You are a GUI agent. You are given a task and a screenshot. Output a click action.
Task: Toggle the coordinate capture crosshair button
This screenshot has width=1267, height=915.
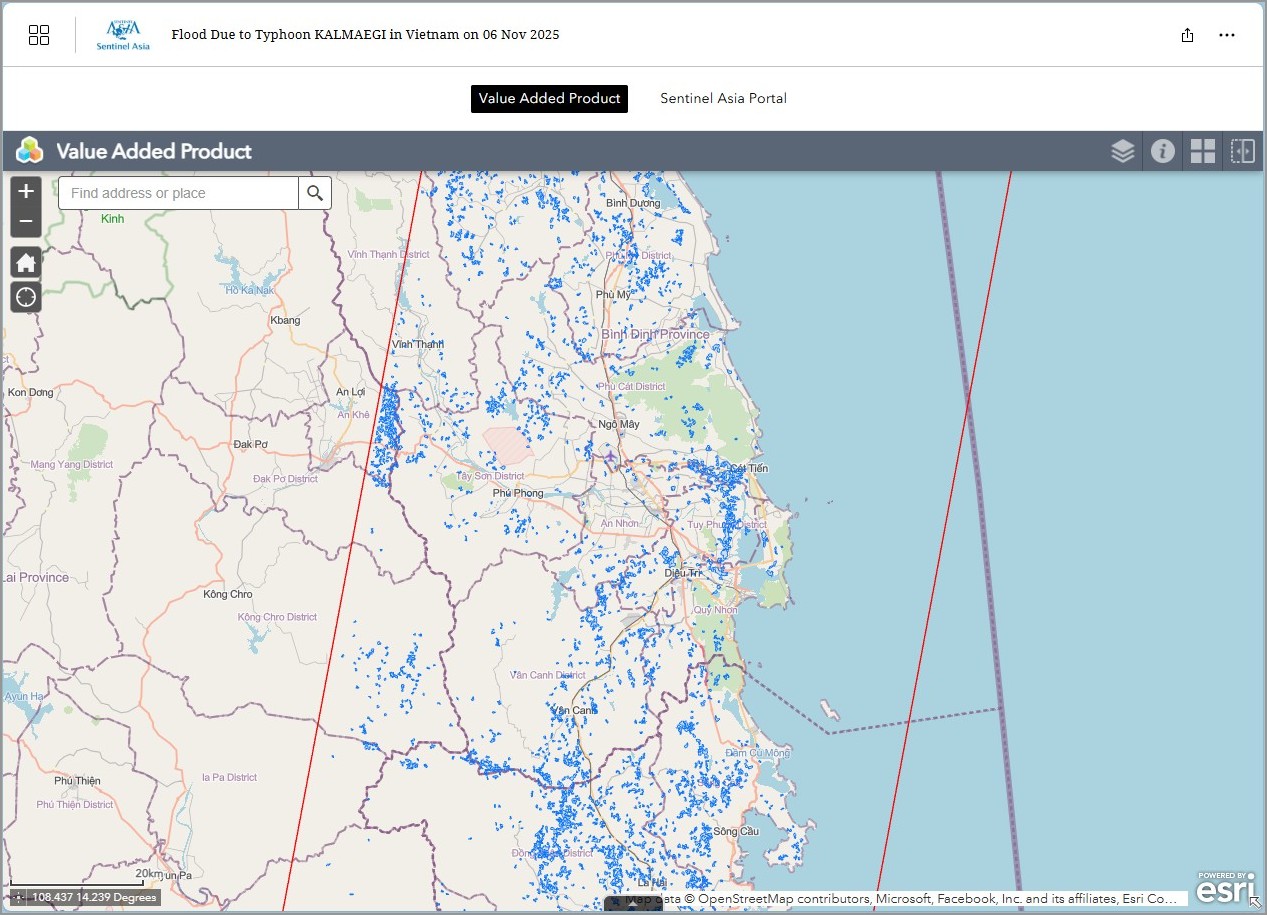click(x=19, y=897)
